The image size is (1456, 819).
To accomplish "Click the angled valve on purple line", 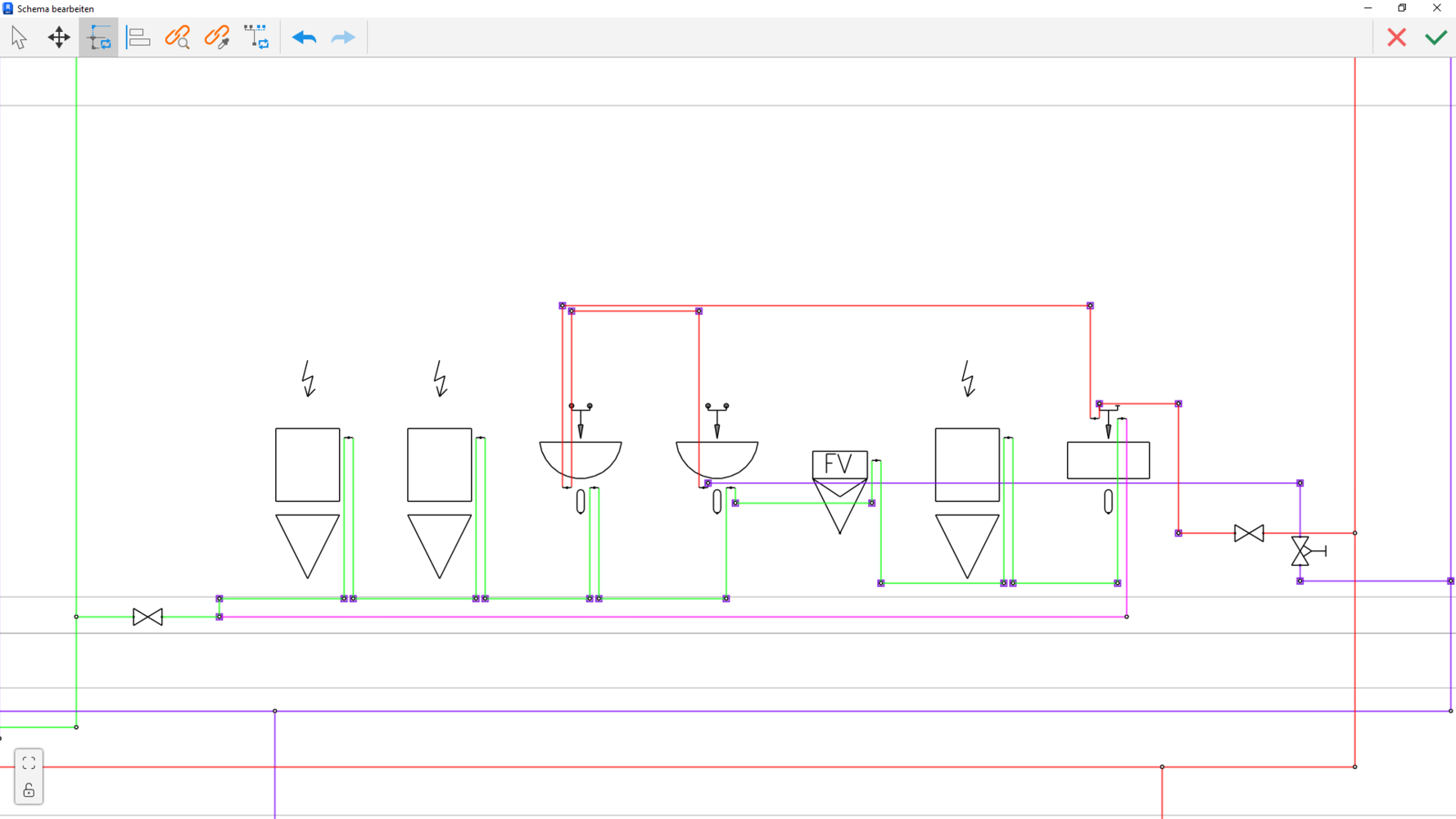I will (1302, 551).
